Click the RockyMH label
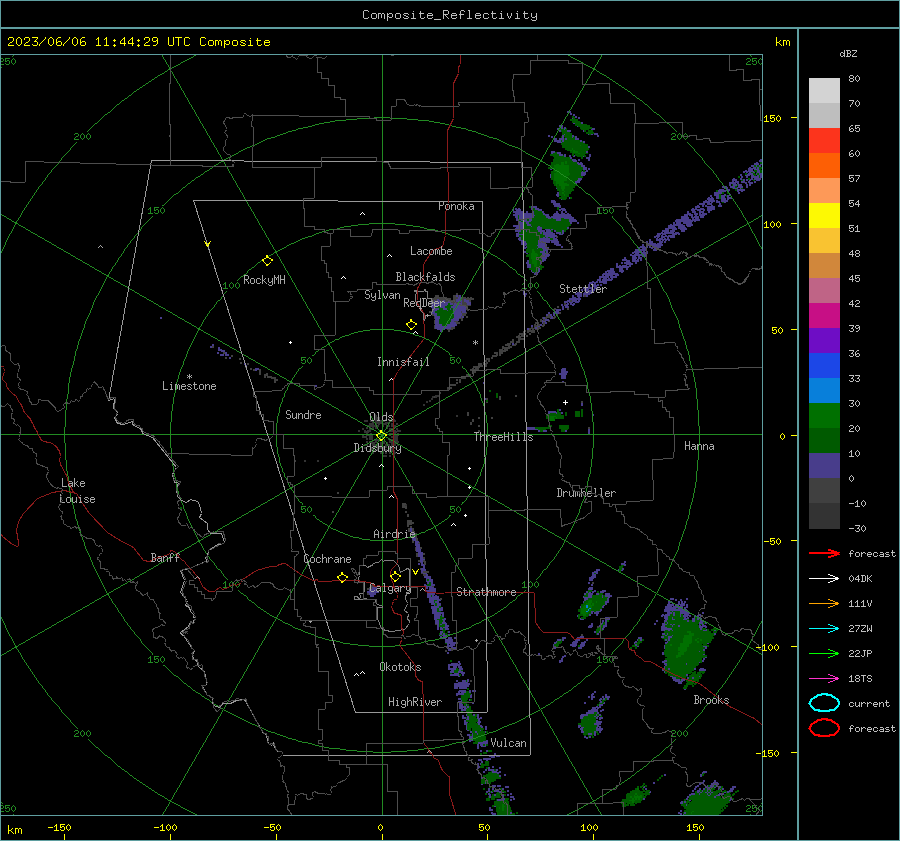Image resolution: width=900 pixels, height=841 pixels. (264, 280)
